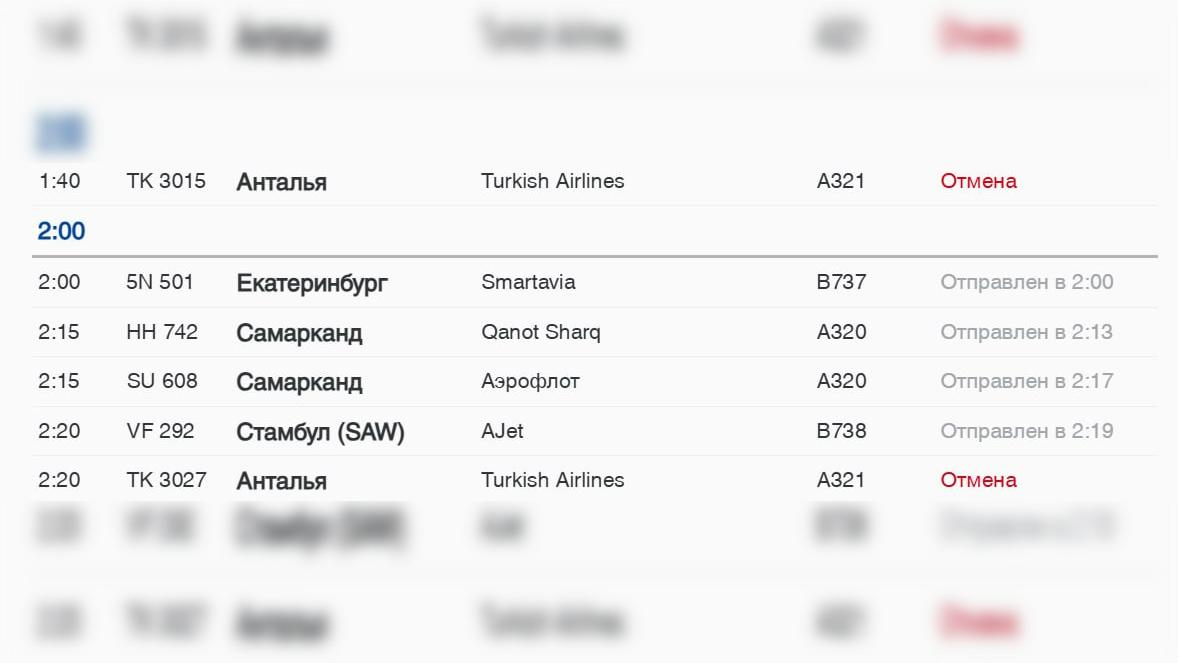
Task: Click the AJet airline name
Action: pos(502,431)
